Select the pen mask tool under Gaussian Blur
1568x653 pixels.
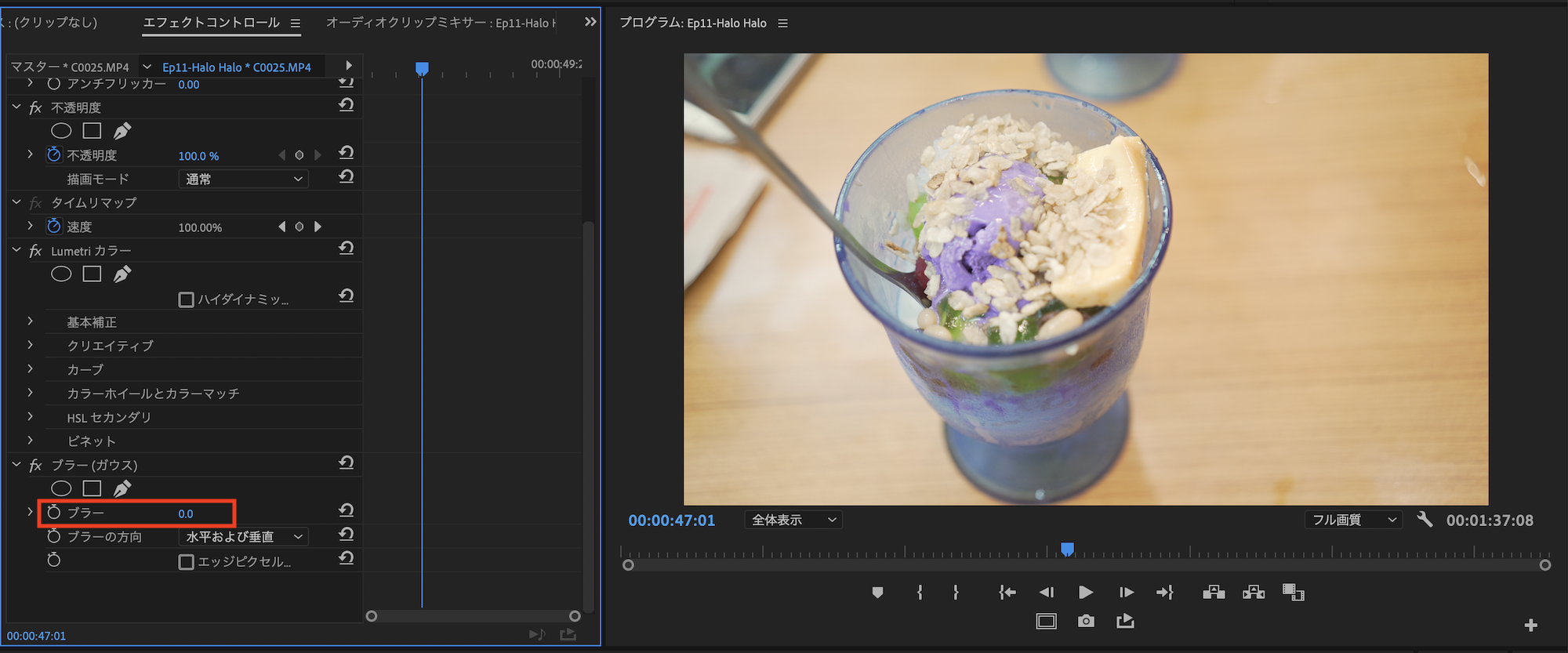pyautogui.click(x=122, y=489)
